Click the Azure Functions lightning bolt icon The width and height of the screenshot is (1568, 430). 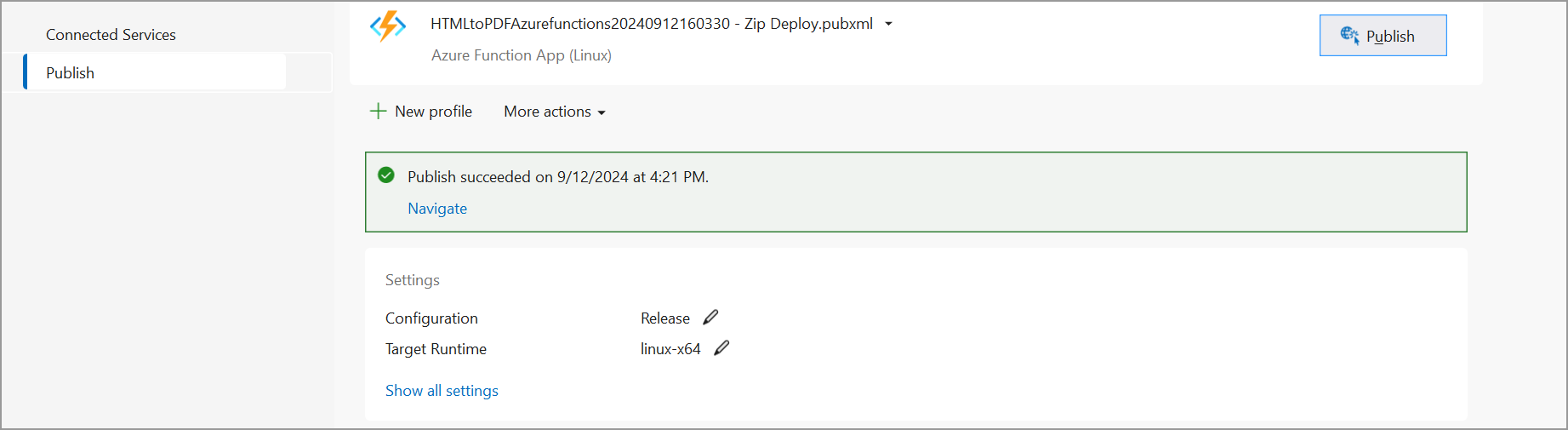point(388,26)
